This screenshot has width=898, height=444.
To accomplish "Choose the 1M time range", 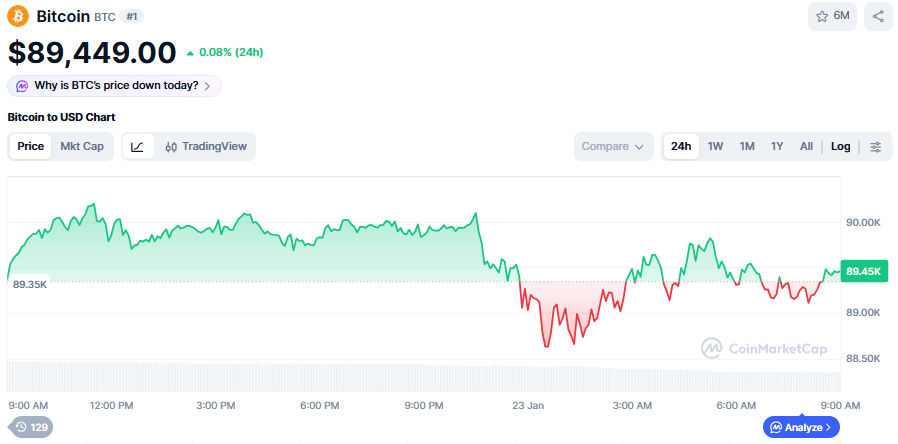I will coord(747,147).
